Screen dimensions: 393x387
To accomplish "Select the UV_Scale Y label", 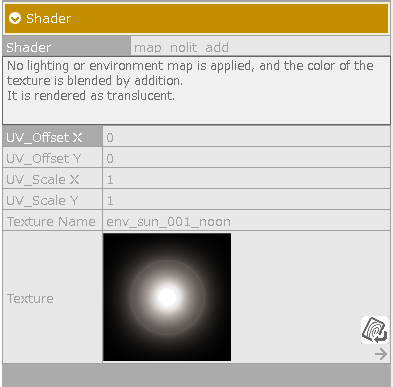I will [x=52, y=200].
